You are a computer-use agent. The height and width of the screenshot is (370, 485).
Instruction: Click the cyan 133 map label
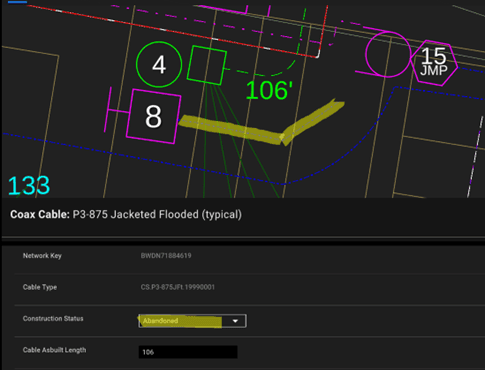point(29,186)
